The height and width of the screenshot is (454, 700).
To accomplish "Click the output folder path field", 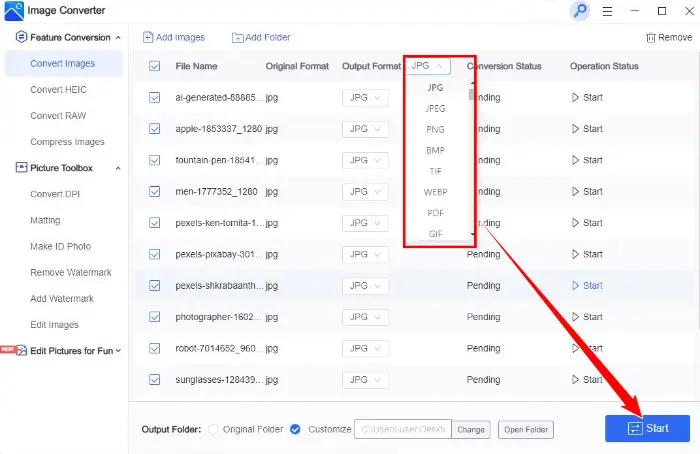I will [x=403, y=430].
